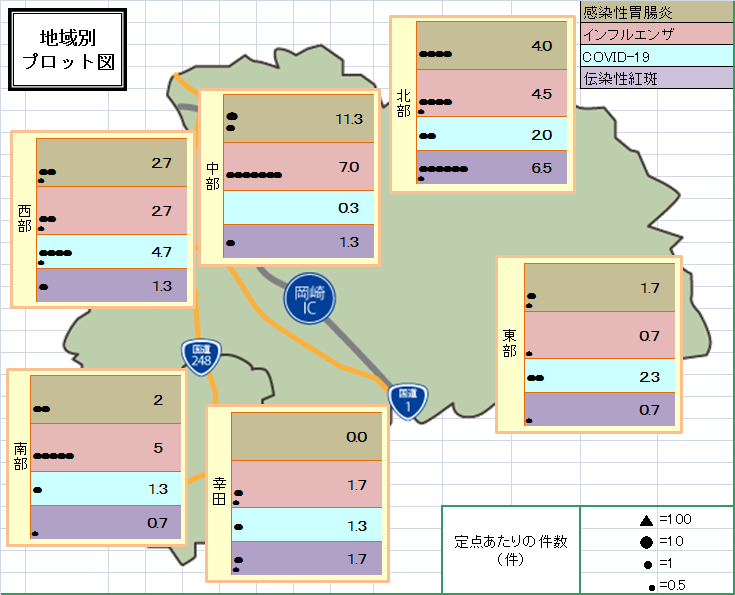Select the 幸田 top row showing 0.0
The width and height of the screenshot is (735, 595).
click(x=306, y=436)
